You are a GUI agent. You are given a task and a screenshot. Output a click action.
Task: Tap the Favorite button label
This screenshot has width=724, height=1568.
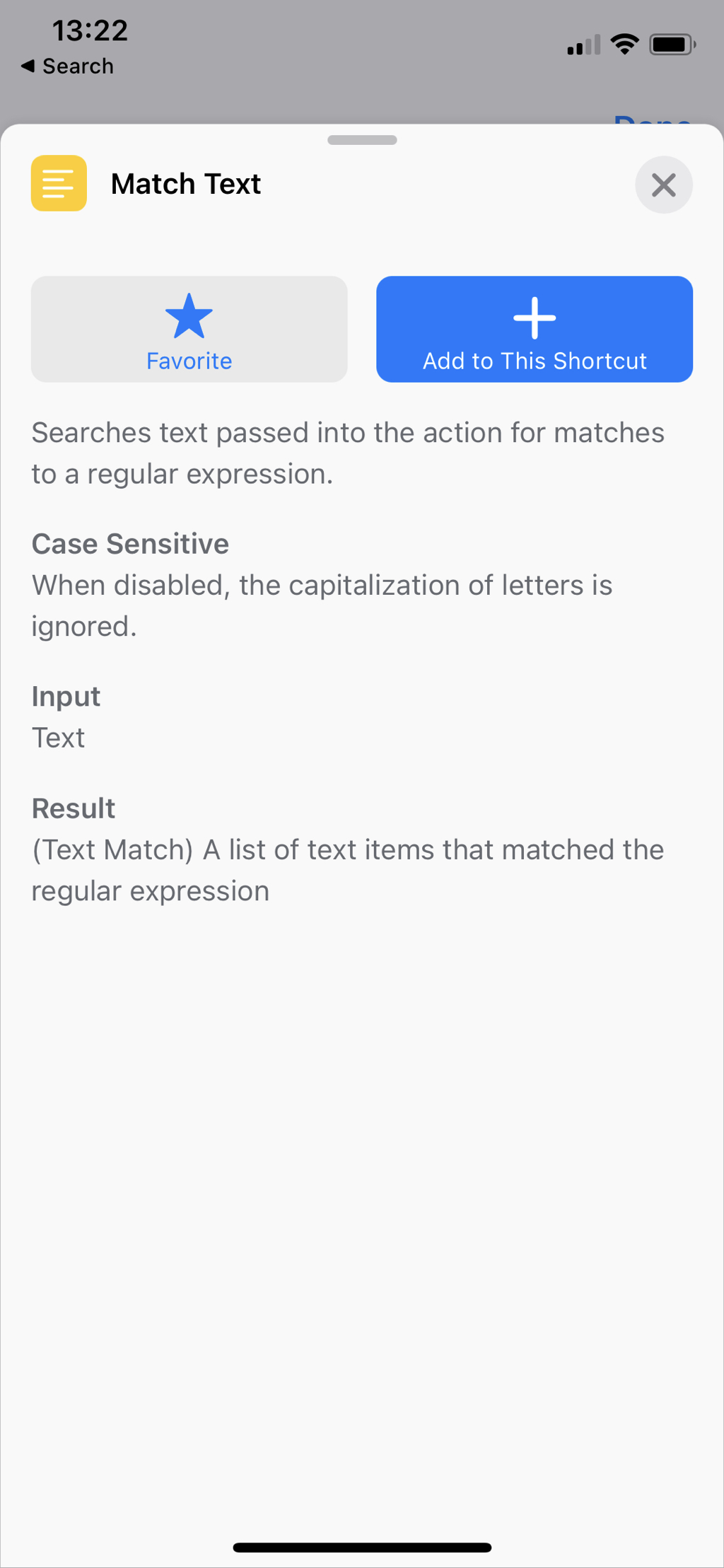pyautogui.click(x=189, y=361)
